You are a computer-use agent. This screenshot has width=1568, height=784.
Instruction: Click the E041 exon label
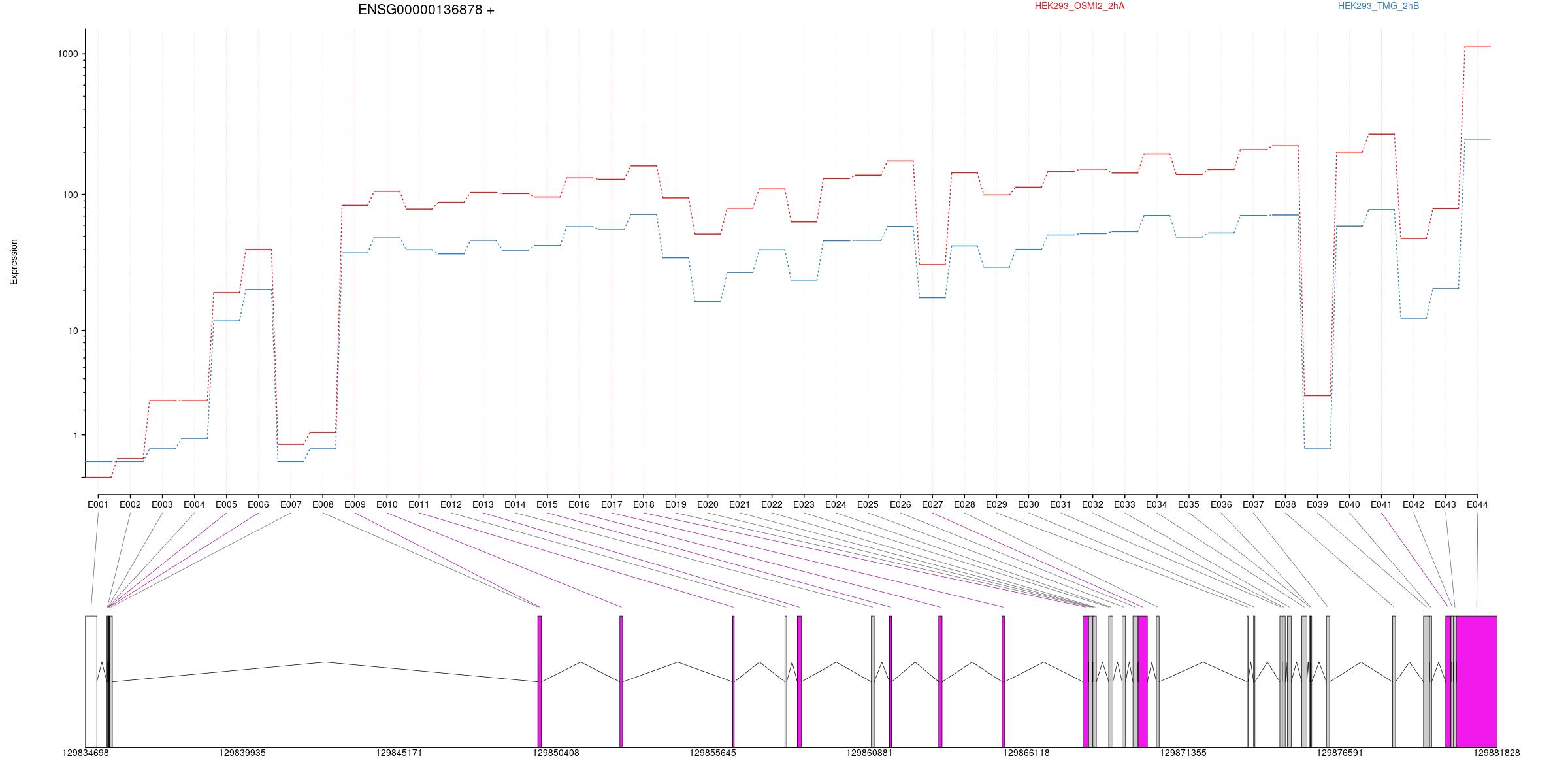(1381, 504)
